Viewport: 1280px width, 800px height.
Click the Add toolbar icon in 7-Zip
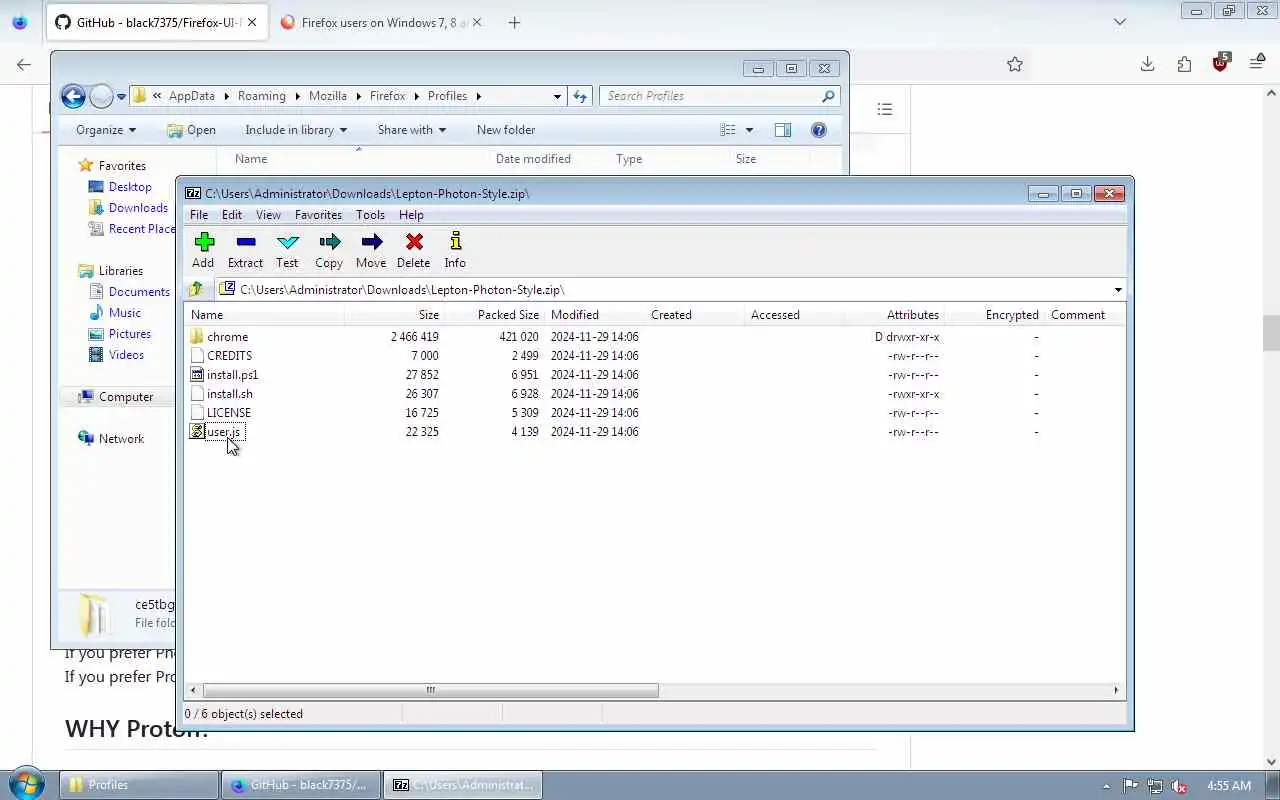coord(204,242)
